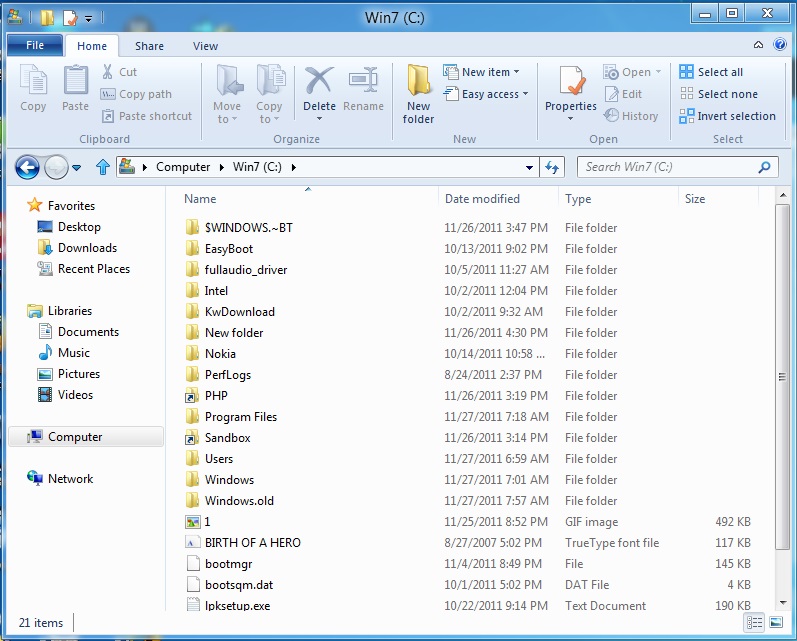Click the History command
Viewport: 797px width, 641px height.
(631, 116)
